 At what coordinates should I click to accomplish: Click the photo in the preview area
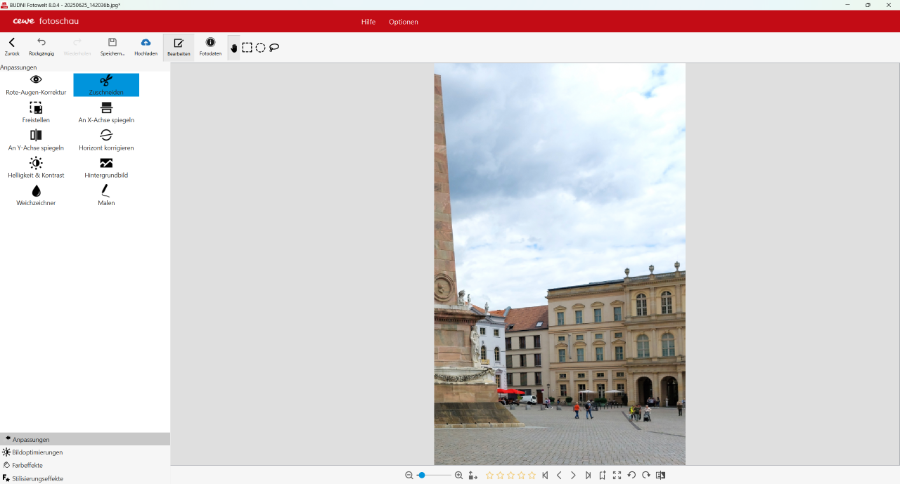560,264
